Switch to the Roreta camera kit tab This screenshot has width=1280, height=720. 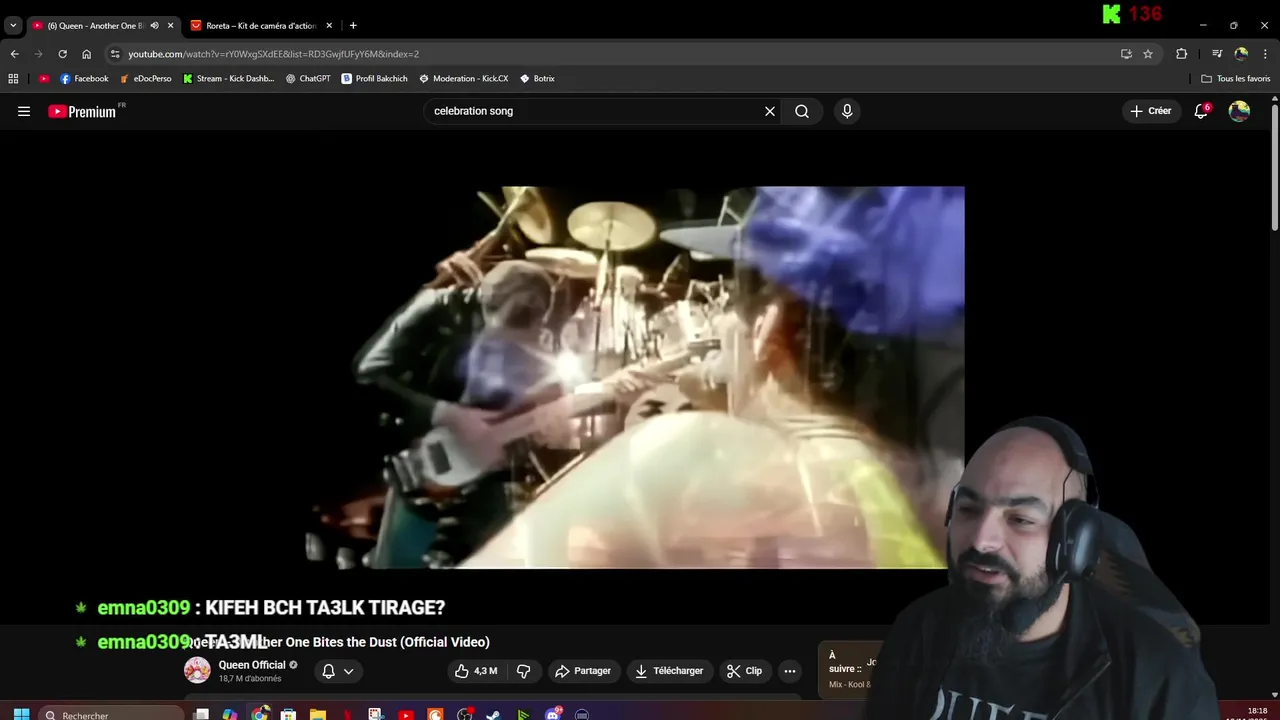261,25
